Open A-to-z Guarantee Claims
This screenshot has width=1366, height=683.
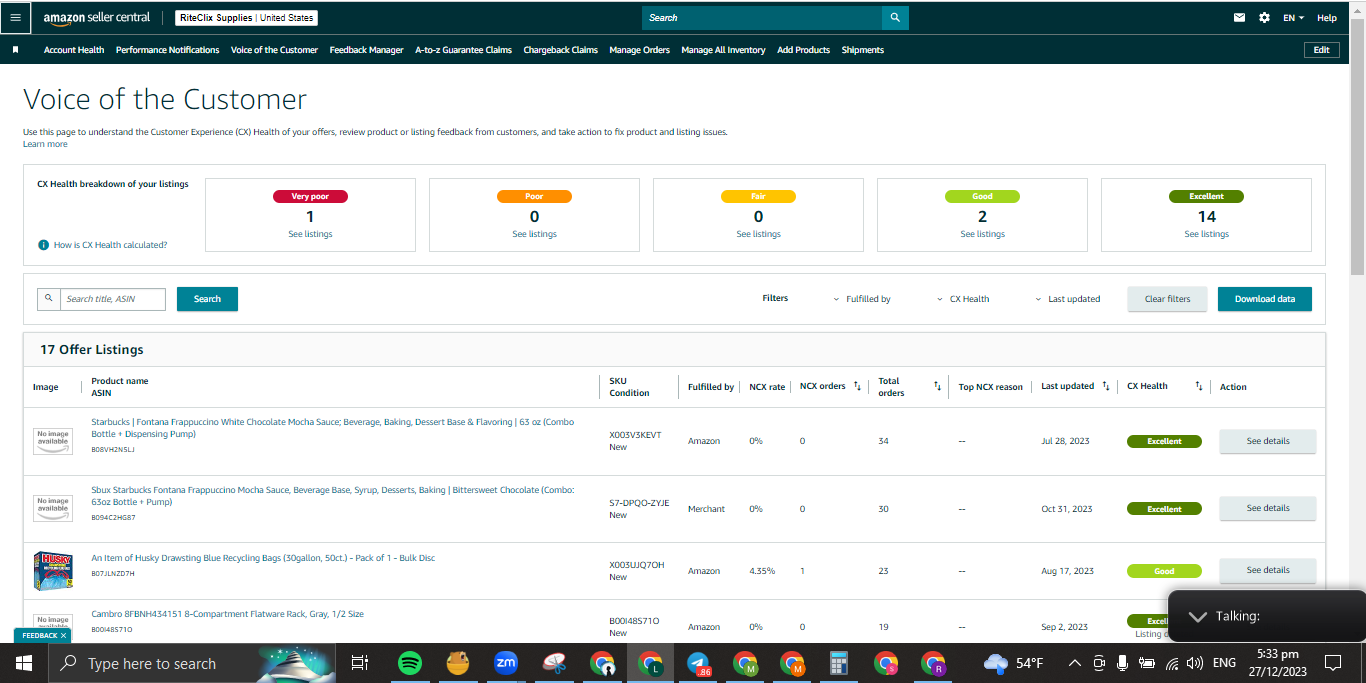pos(463,50)
